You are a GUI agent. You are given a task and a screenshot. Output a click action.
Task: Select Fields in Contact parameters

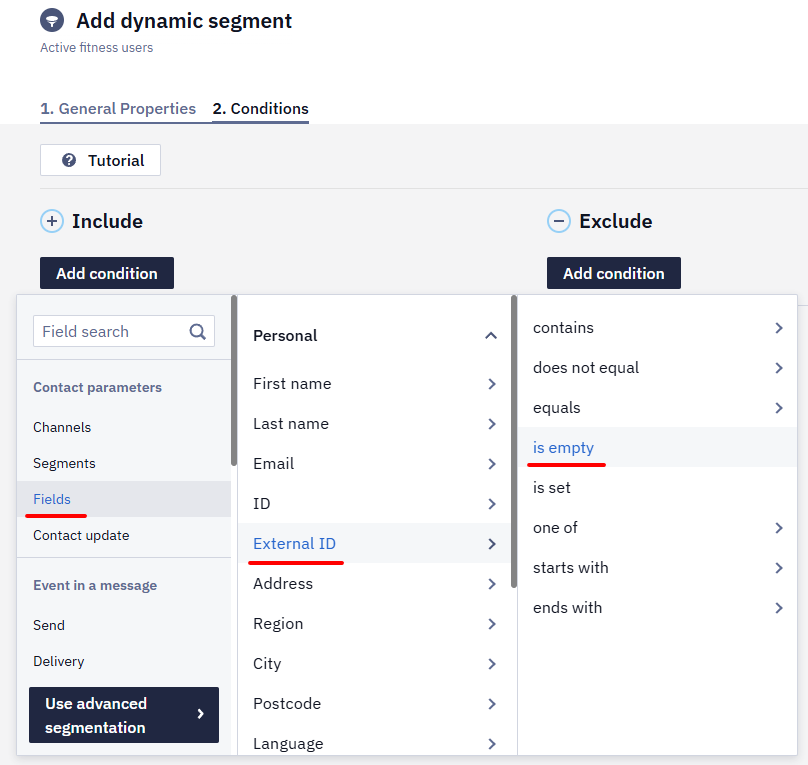click(x=124, y=499)
